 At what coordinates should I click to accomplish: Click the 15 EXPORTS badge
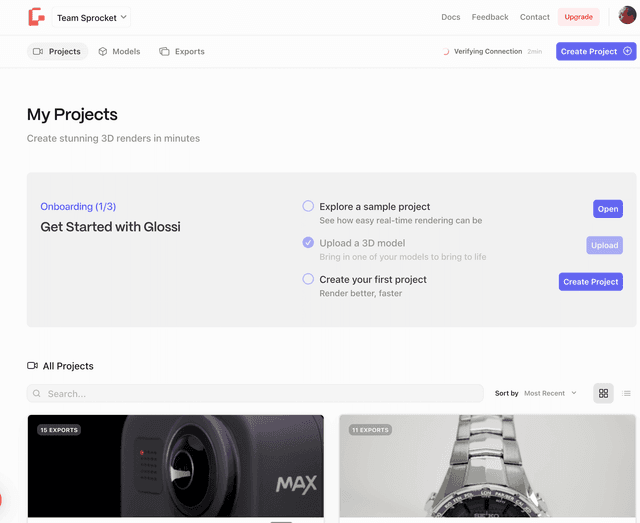[x=59, y=430]
